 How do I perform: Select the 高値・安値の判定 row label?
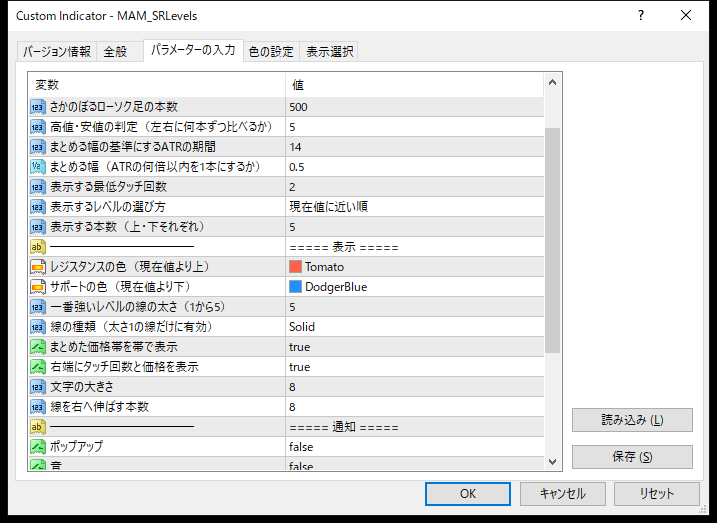pyautogui.click(x=161, y=127)
